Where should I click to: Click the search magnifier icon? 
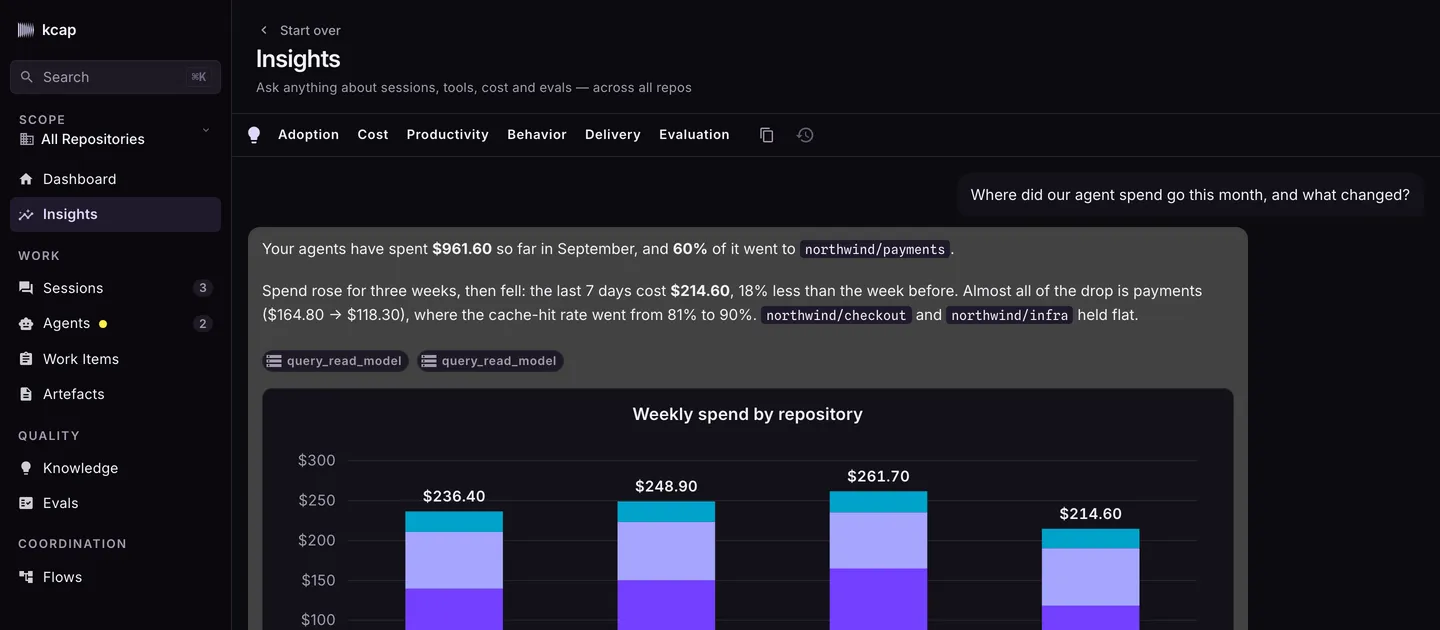[x=27, y=77]
